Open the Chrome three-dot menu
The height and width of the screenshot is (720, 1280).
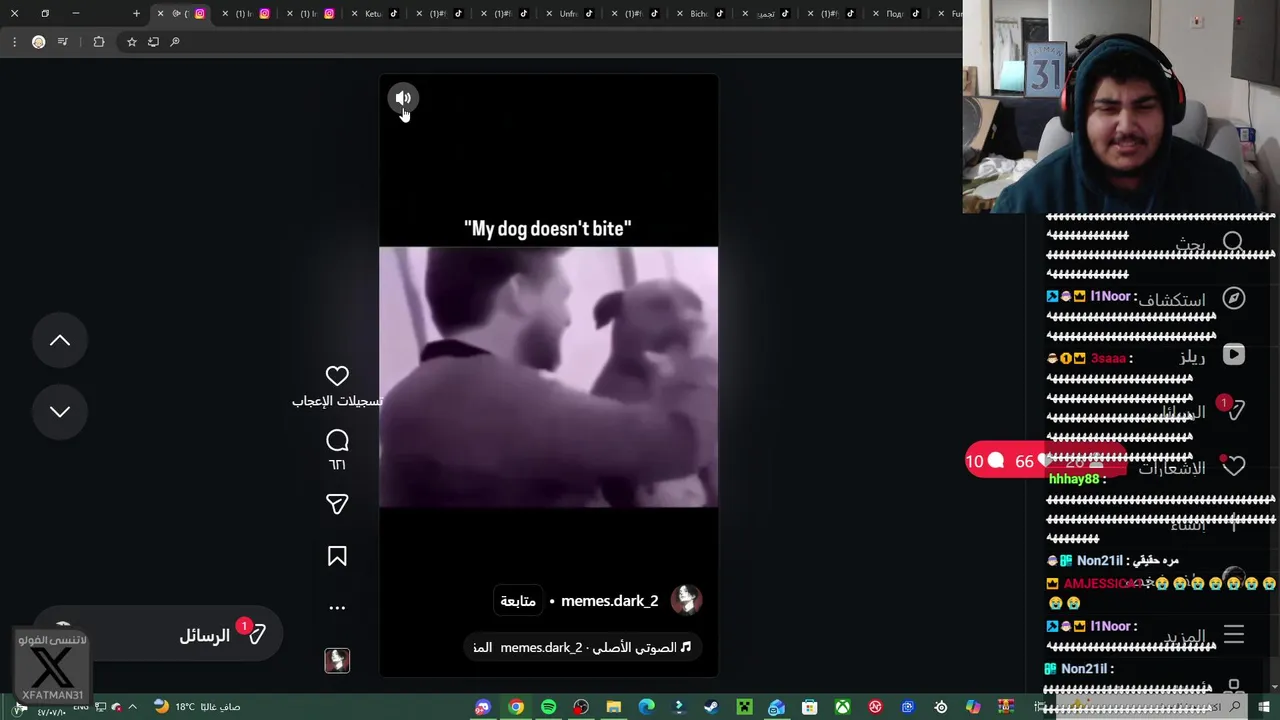(x=14, y=42)
